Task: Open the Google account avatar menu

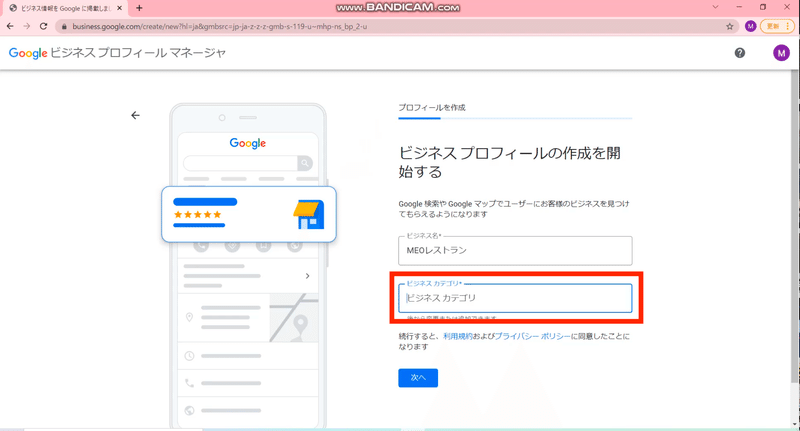Action: click(781, 53)
